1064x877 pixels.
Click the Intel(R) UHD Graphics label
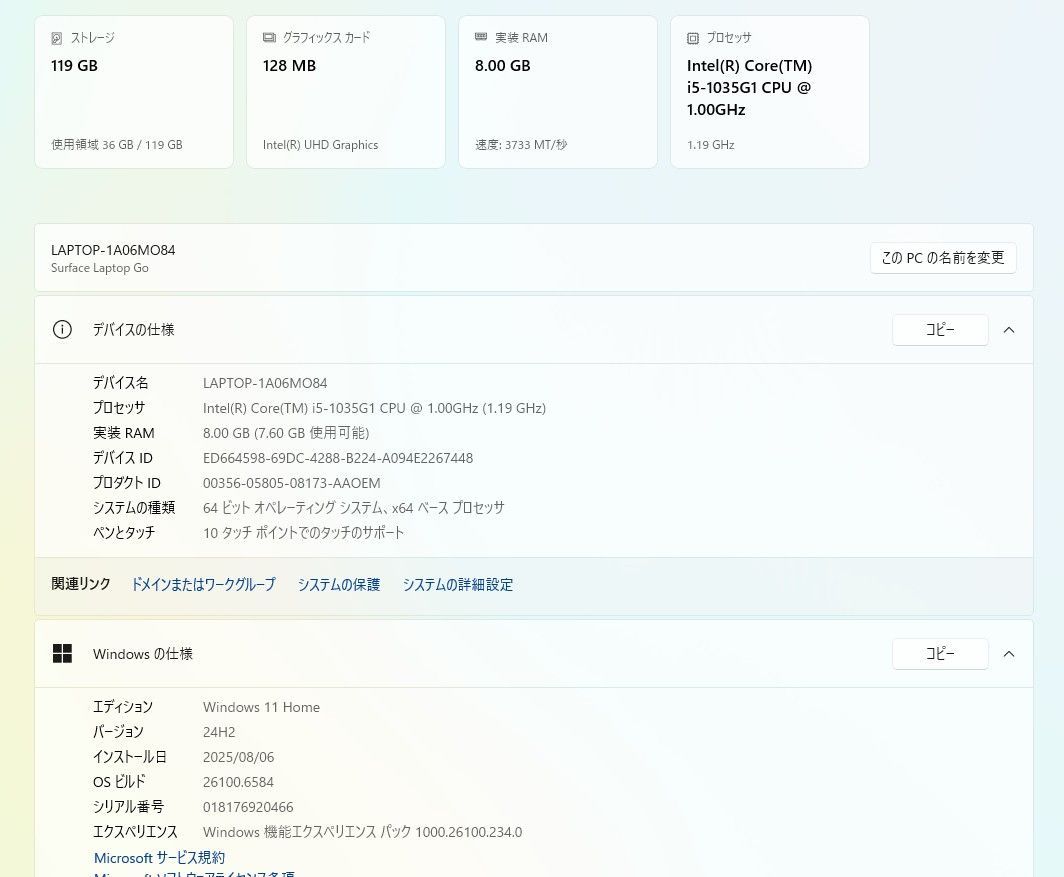coord(320,145)
